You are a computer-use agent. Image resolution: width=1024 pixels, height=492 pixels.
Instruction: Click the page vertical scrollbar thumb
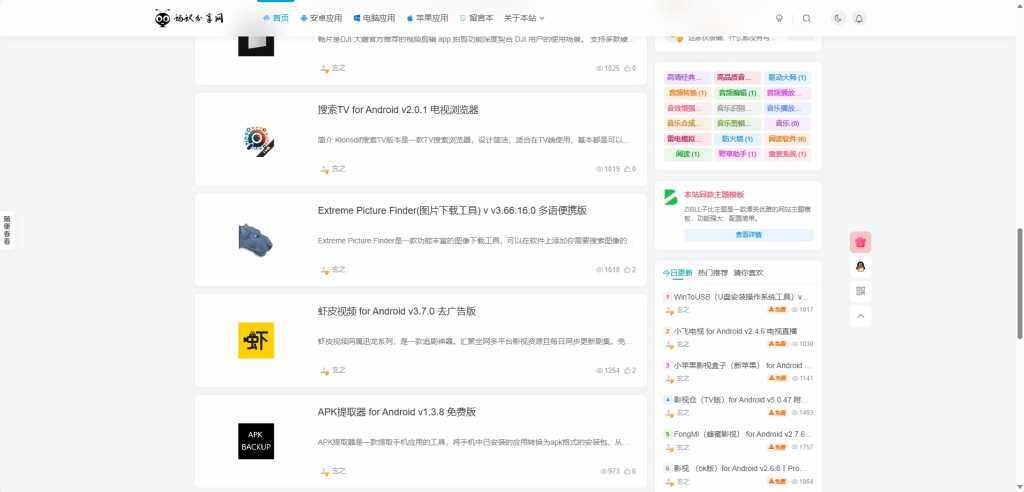1020,283
